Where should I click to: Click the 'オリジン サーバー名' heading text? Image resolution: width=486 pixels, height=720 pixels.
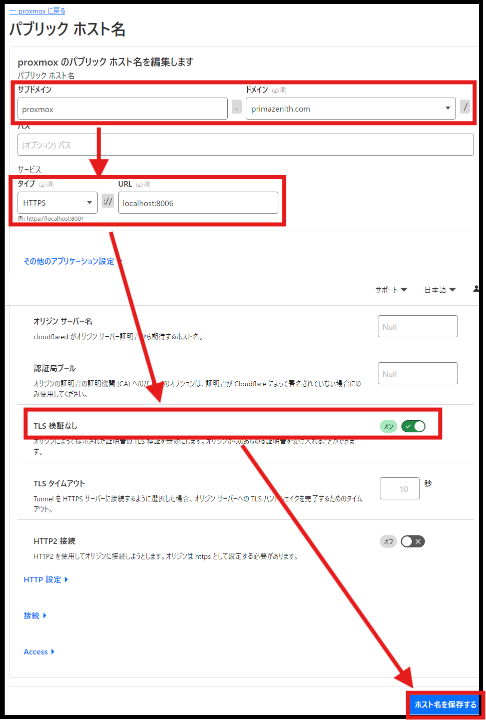coord(63,321)
